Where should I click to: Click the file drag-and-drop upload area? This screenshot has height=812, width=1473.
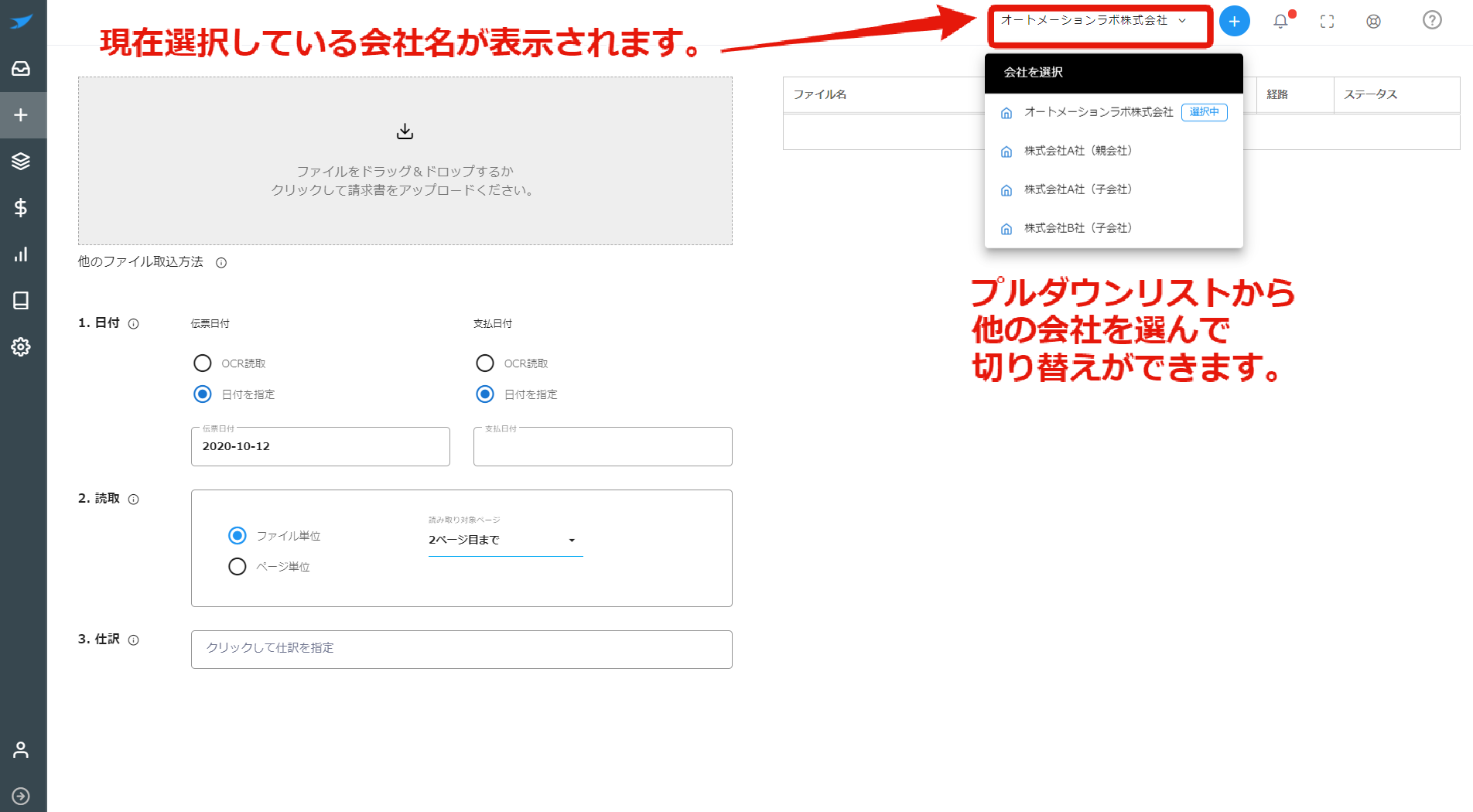click(405, 161)
